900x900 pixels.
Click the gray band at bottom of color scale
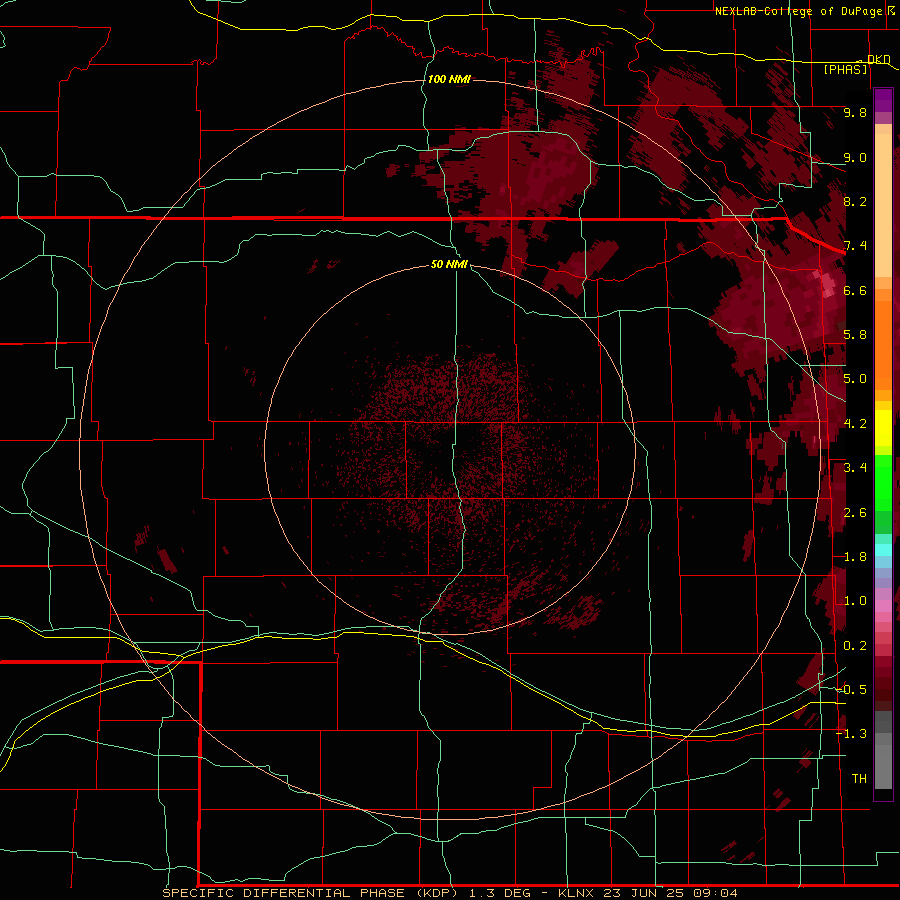click(883, 763)
